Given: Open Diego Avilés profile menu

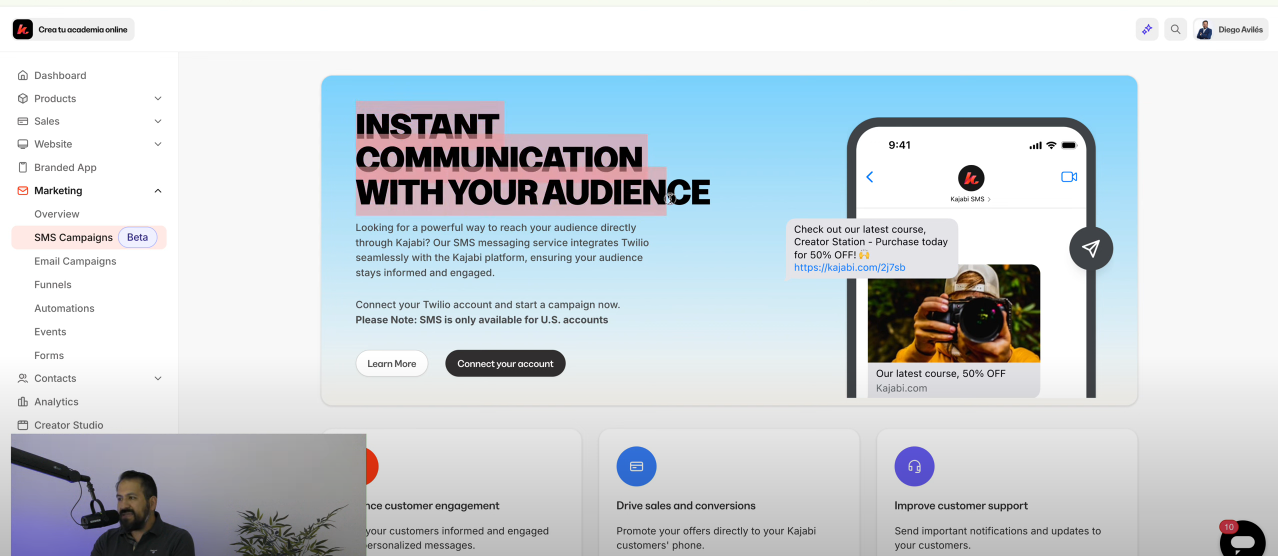Looking at the screenshot, I should click(x=1230, y=29).
